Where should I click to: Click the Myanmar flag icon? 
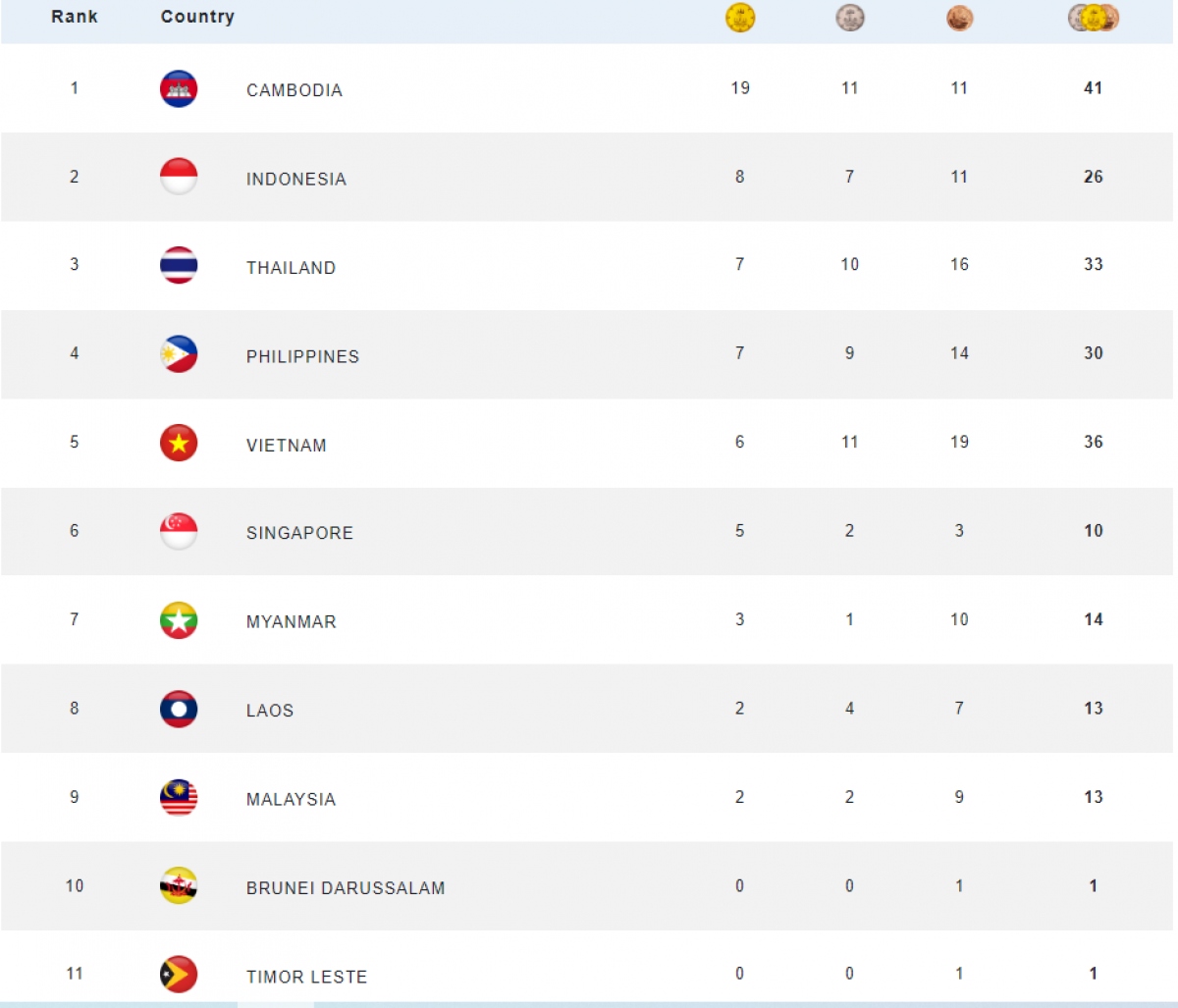coord(179,620)
